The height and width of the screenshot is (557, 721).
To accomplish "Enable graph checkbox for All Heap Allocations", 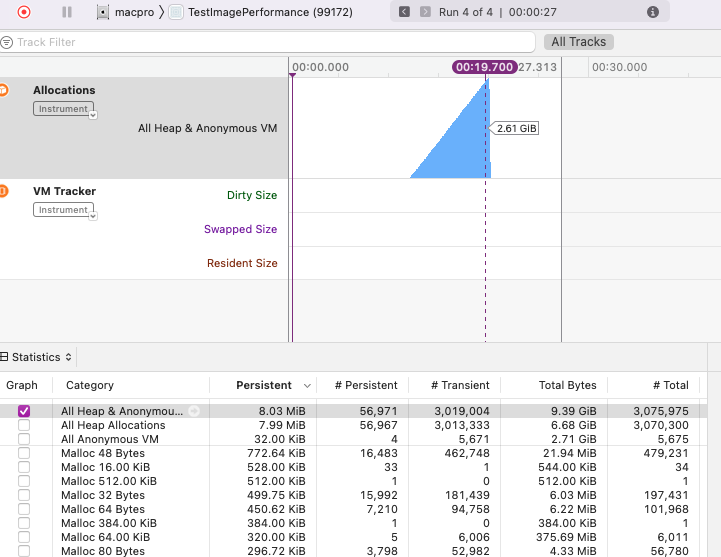I will coord(24,425).
